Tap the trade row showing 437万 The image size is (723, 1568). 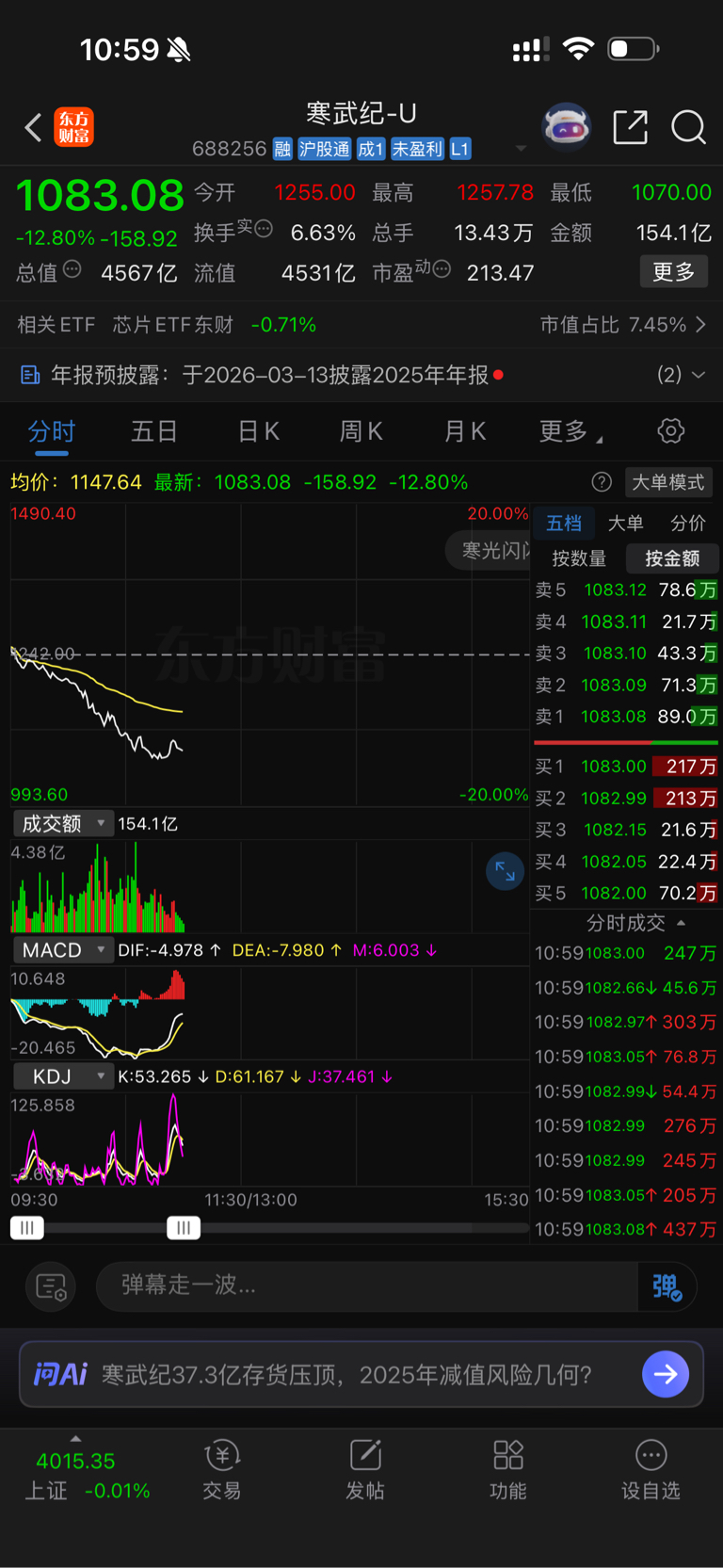coord(626,1229)
